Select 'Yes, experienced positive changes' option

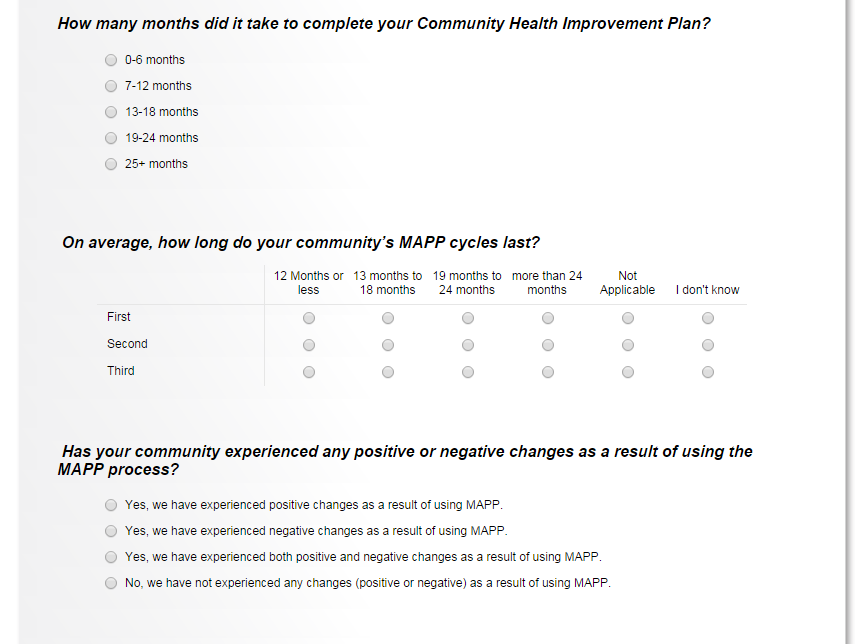[111, 505]
